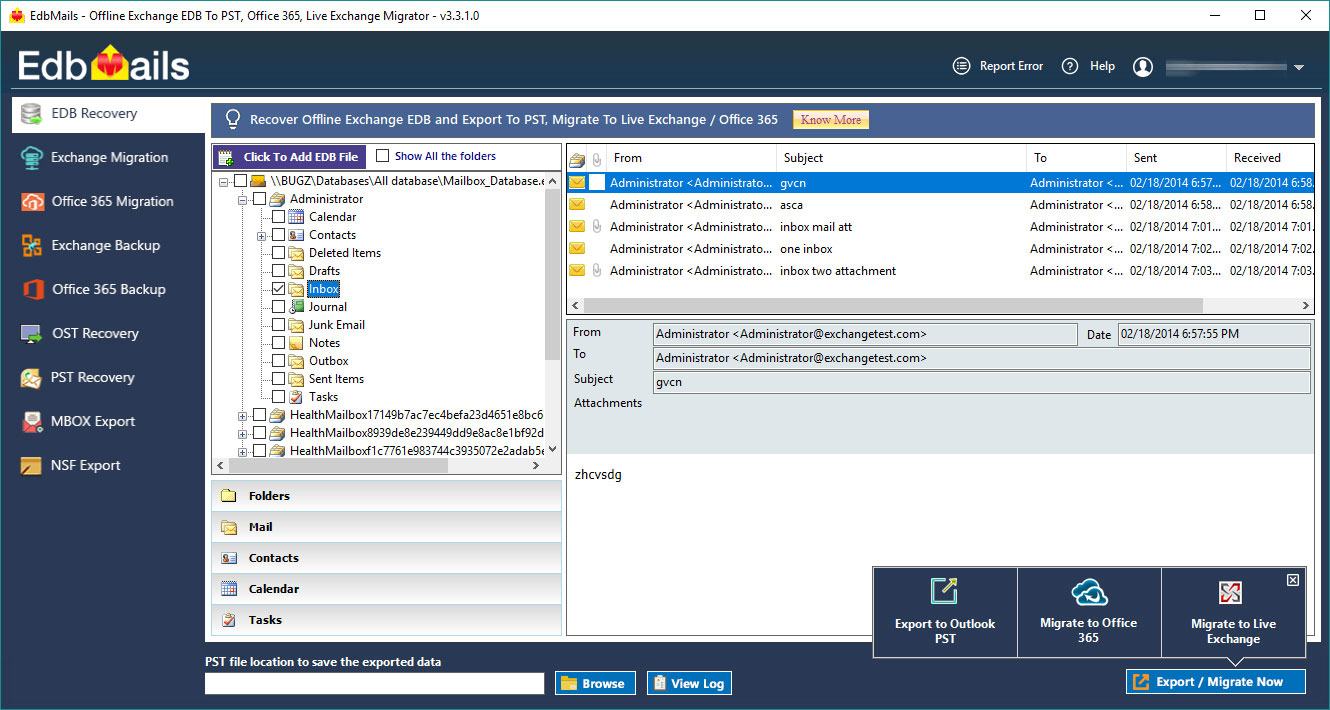
Task: Switch to the Office 365 Migration tab
Action: (x=110, y=202)
